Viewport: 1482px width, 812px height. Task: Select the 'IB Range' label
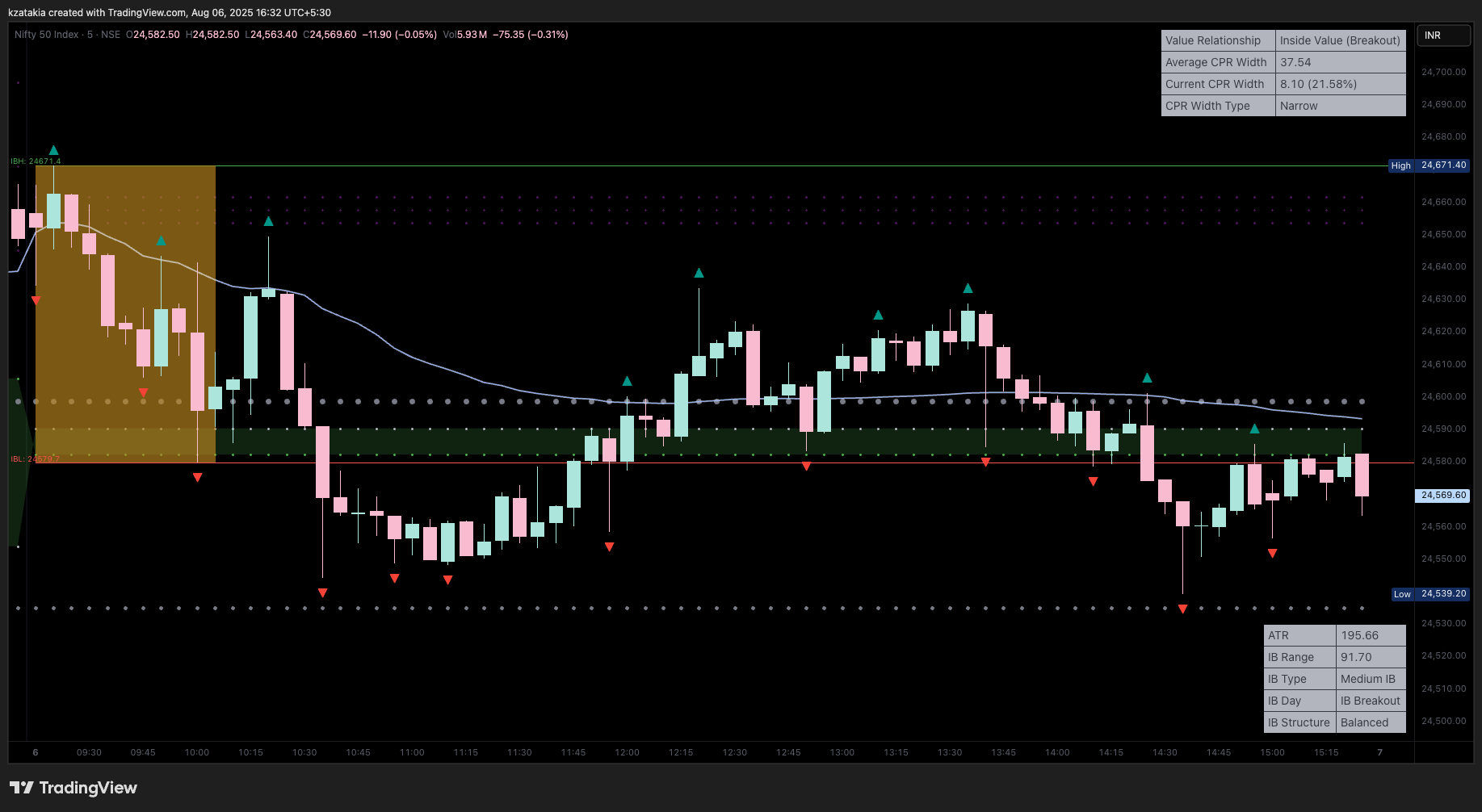point(1299,657)
